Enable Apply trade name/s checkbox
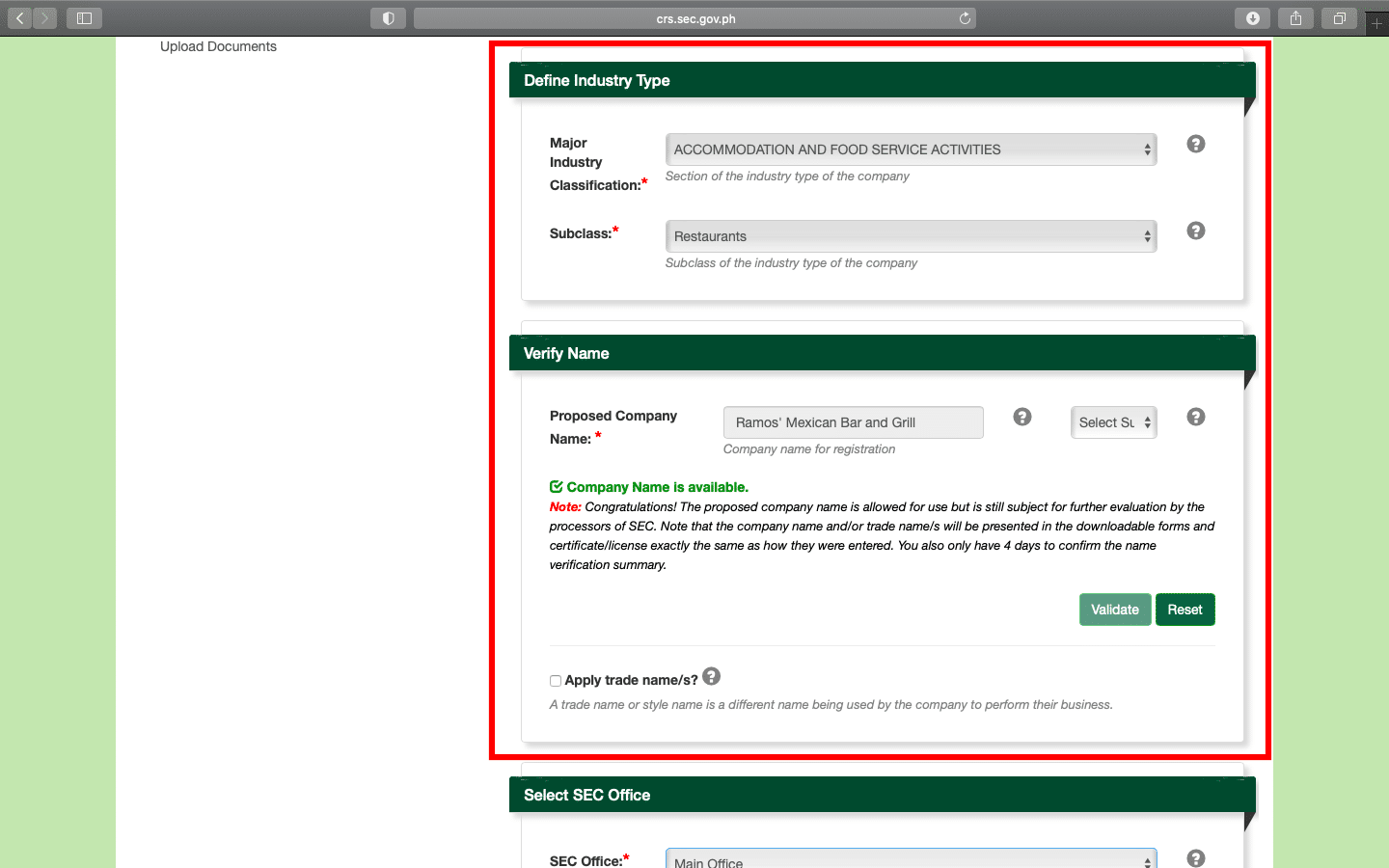This screenshot has height=868, width=1389. [556, 681]
